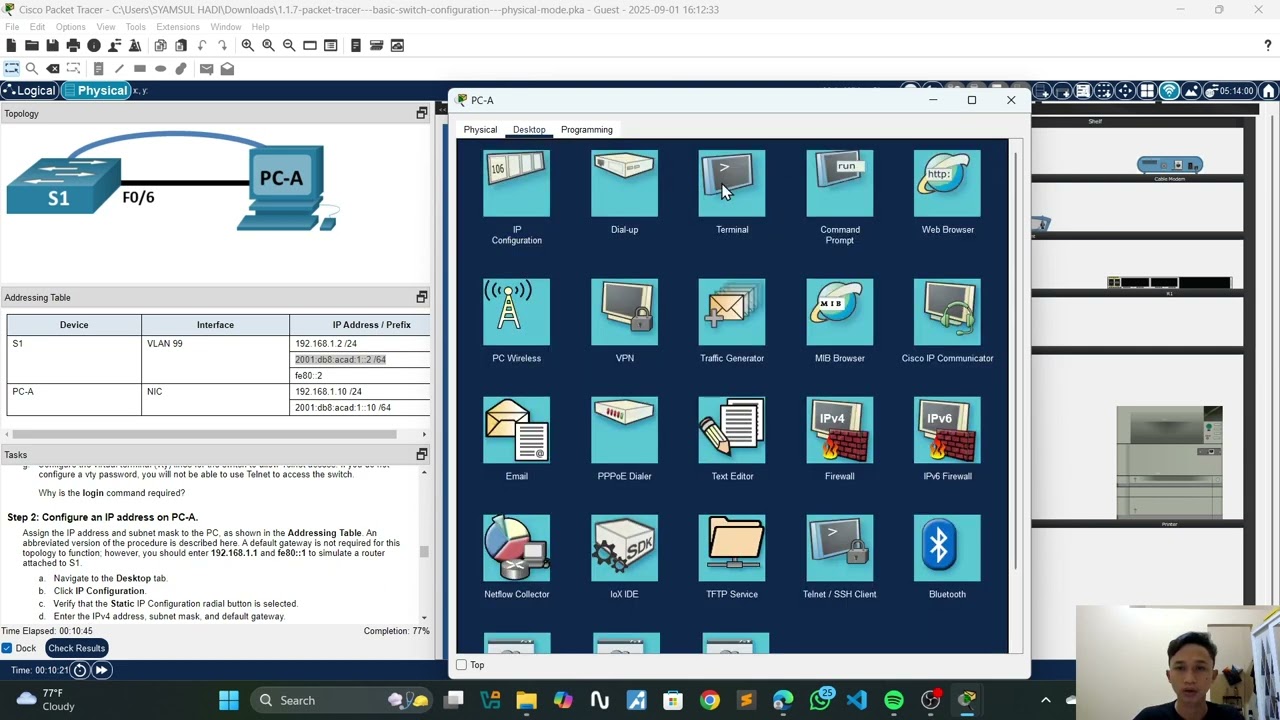Click the Save disk icon
This screenshot has width=1280, height=720.
52,45
